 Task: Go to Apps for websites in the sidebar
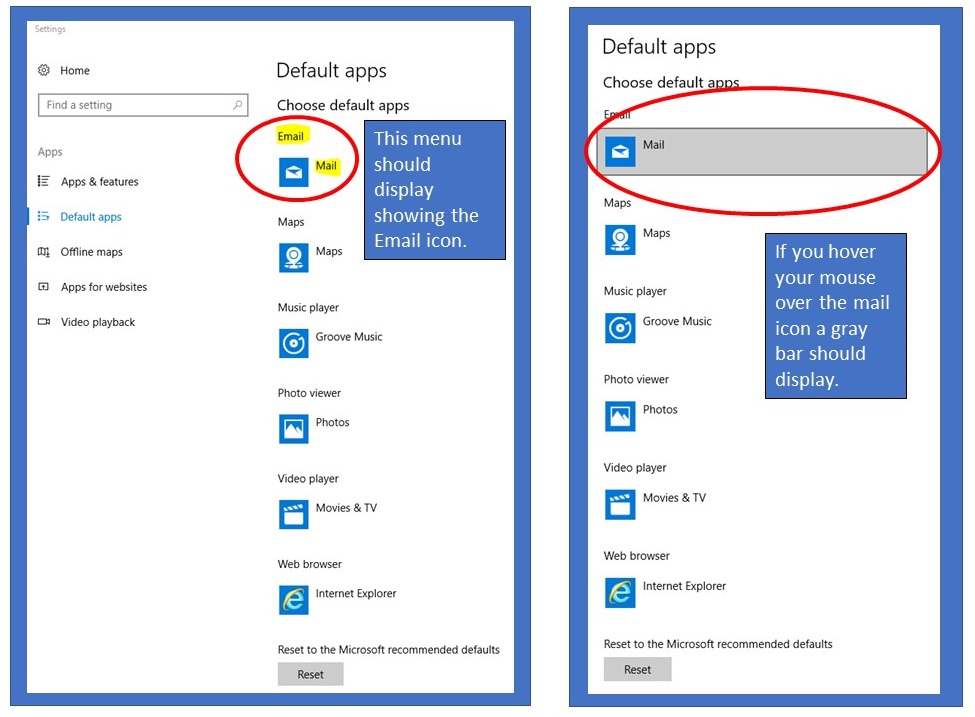pos(103,287)
